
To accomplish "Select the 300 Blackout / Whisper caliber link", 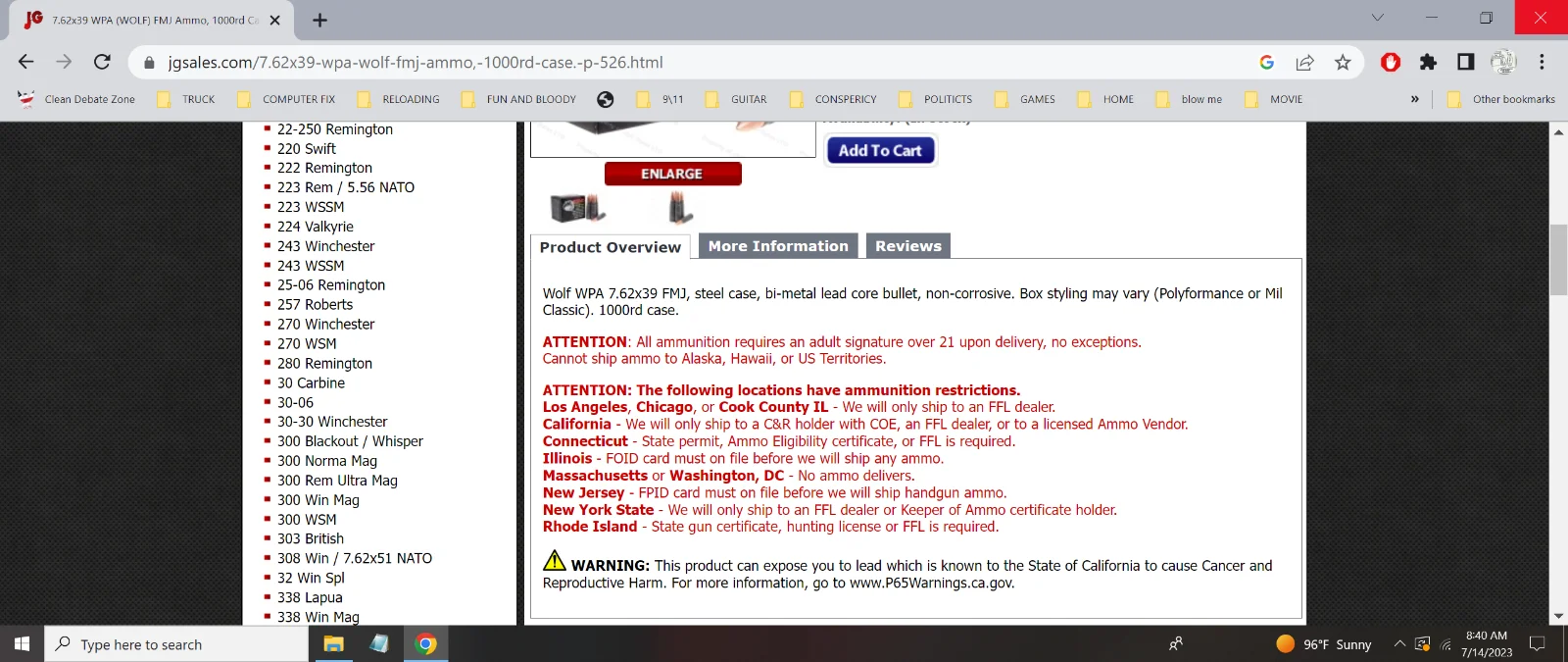I will pos(350,441).
